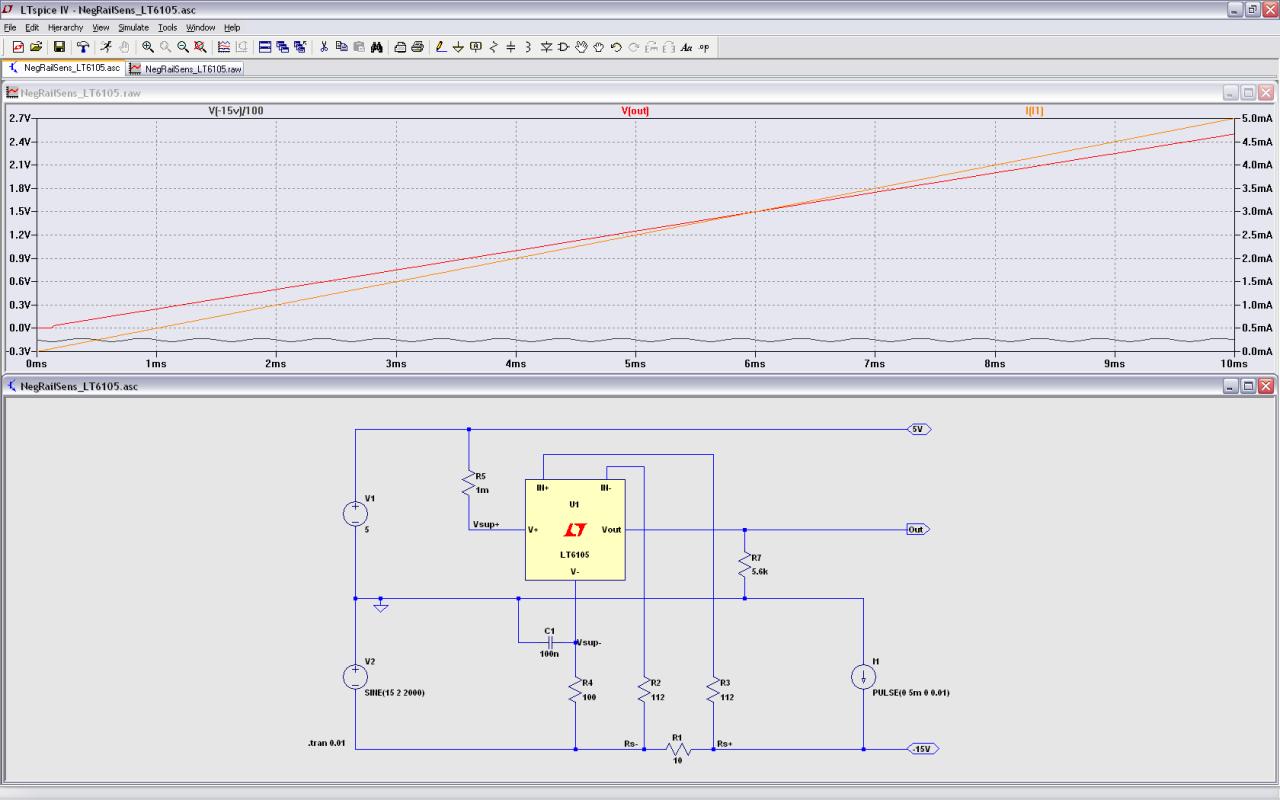This screenshot has width=1280, height=800.
Task: Open the Control Panel hammer icon
Action: (83, 47)
